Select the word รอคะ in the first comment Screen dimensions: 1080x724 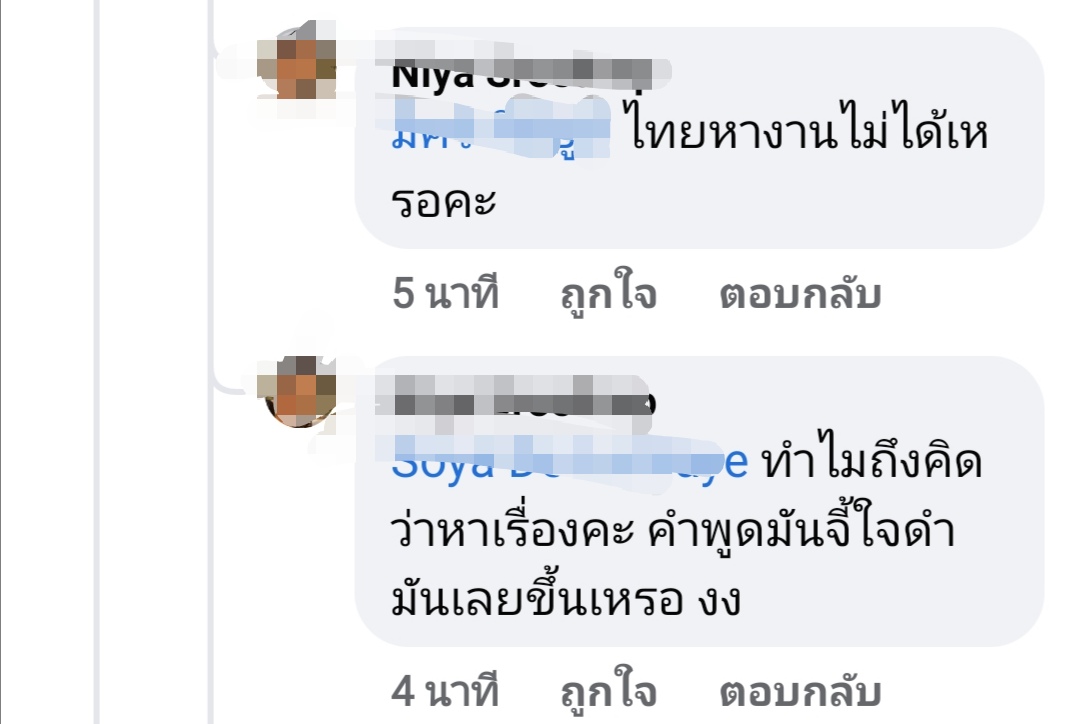click(x=444, y=201)
